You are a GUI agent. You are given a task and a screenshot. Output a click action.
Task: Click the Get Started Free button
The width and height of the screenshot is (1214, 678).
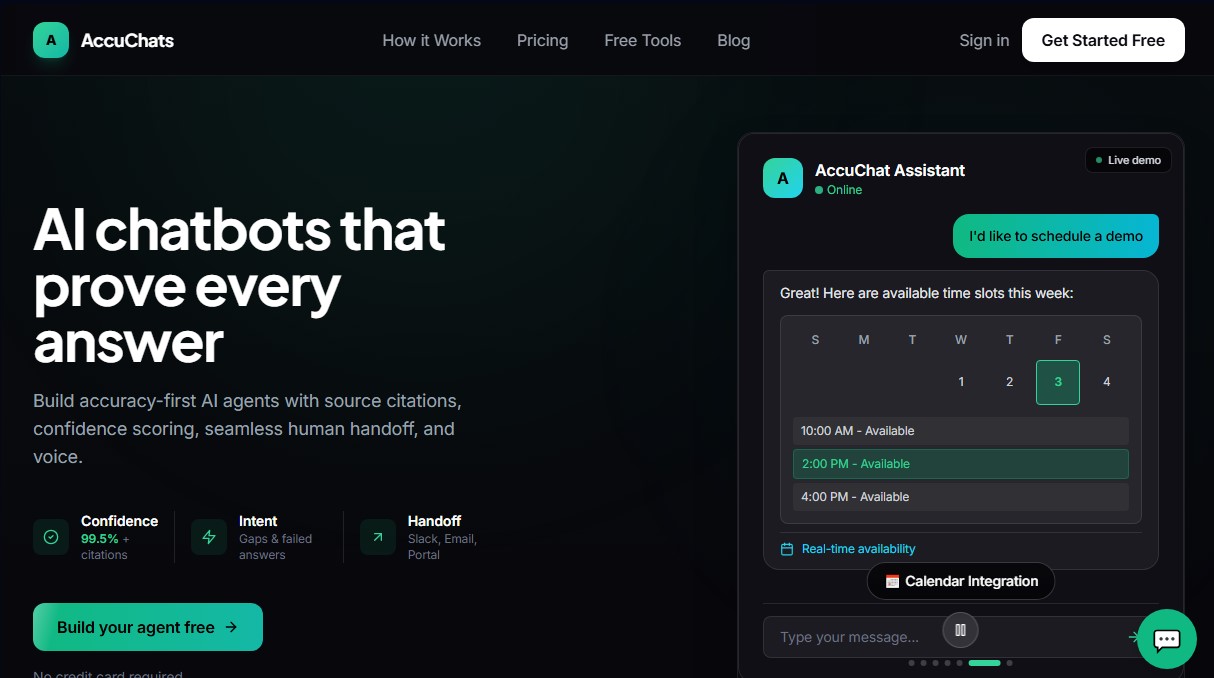pos(1103,40)
